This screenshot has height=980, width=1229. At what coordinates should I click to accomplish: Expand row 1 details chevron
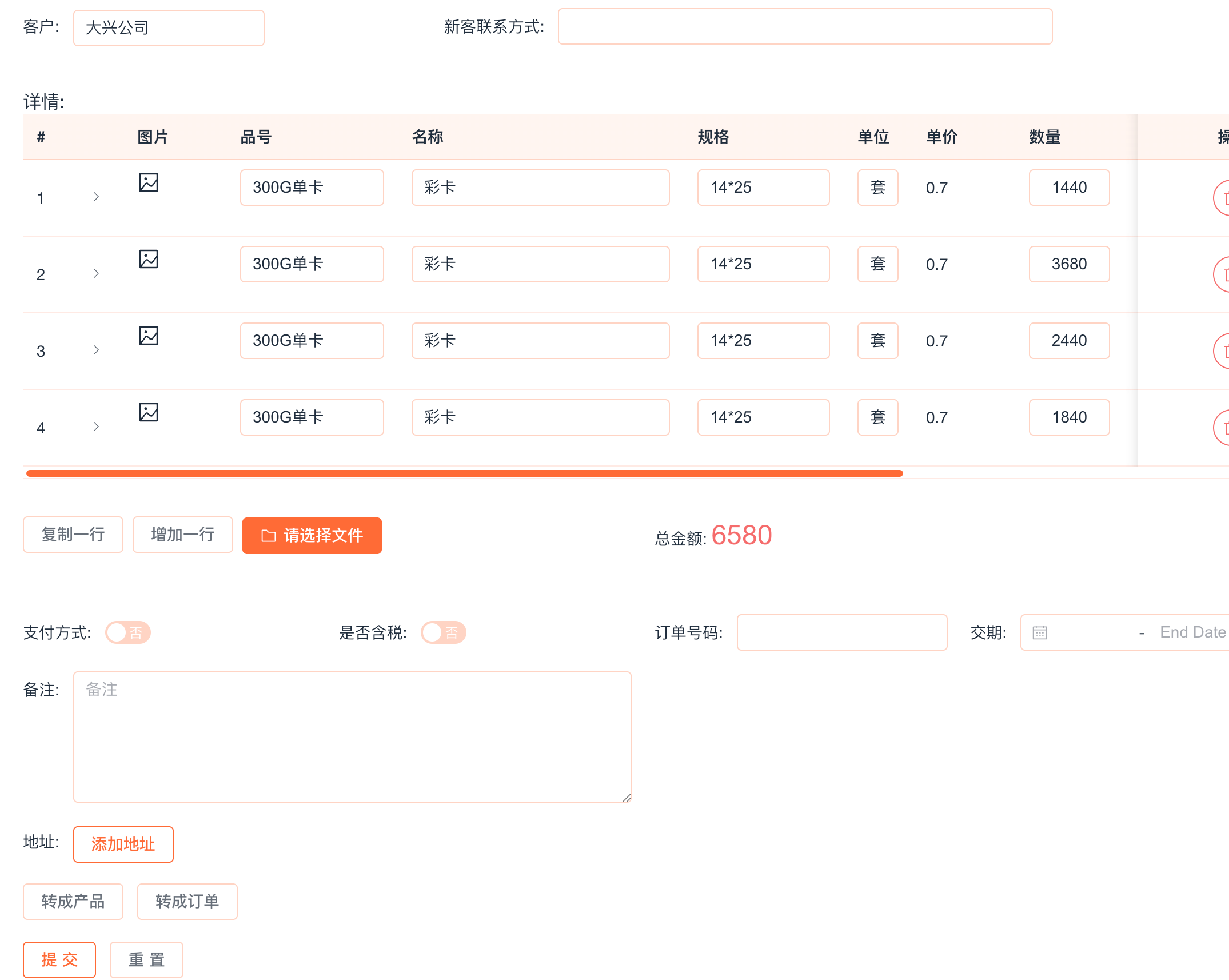click(96, 197)
